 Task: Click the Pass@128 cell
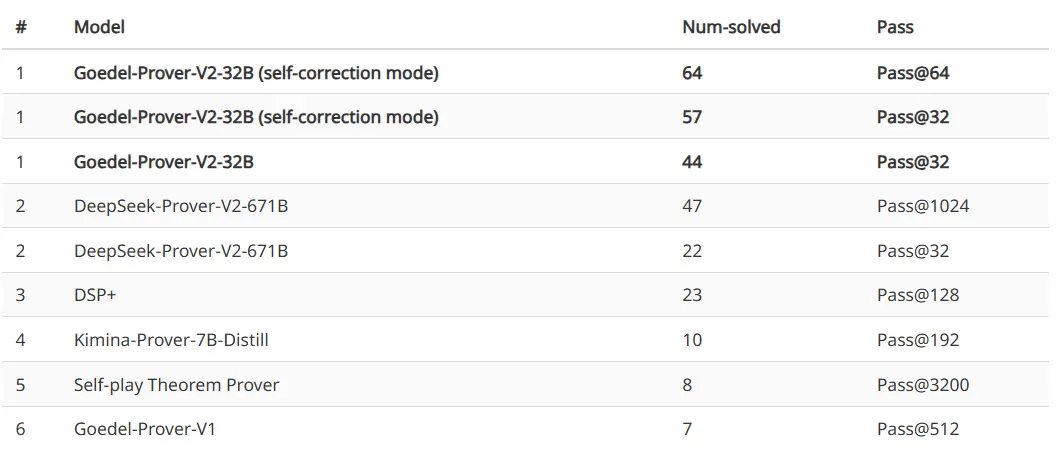[917, 295]
